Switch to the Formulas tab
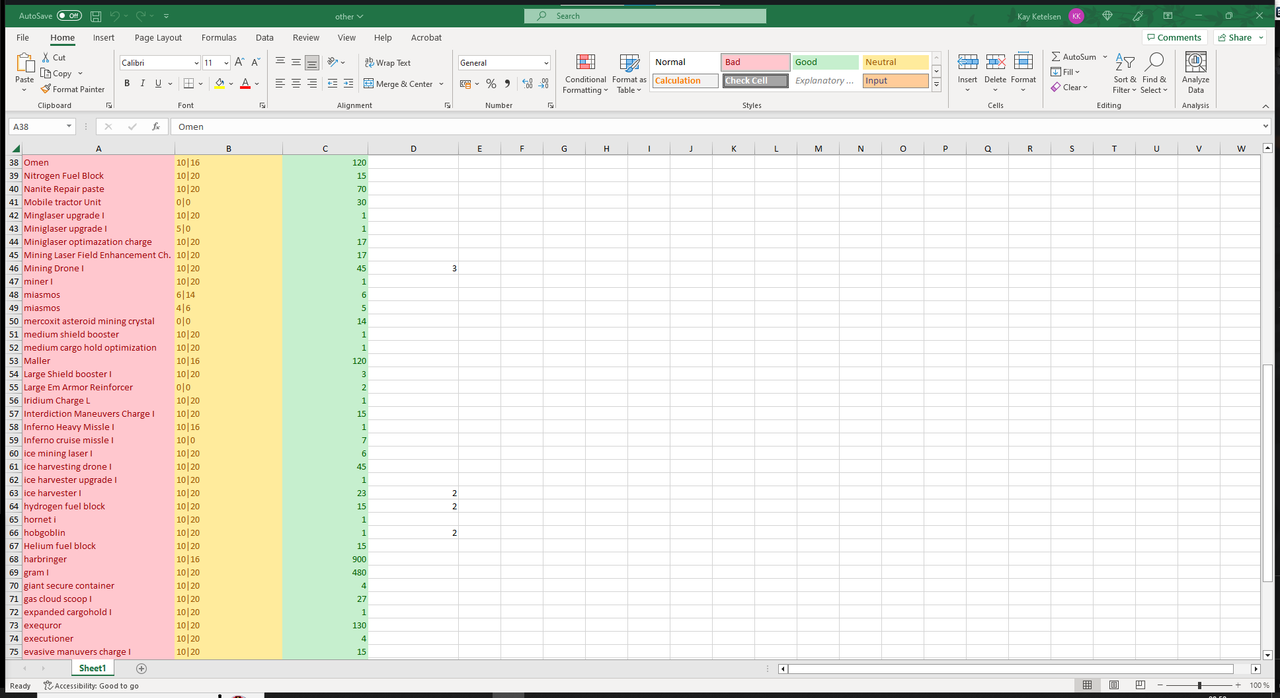The width and height of the screenshot is (1280, 698). point(219,38)
